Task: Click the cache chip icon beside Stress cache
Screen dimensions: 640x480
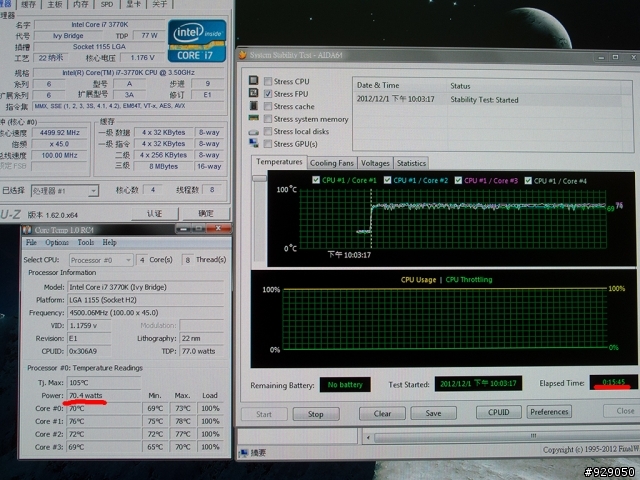Action: [253, 106]
